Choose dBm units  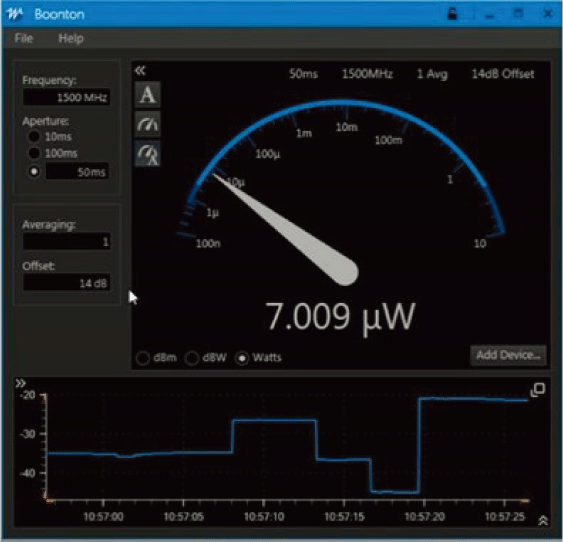143,358
